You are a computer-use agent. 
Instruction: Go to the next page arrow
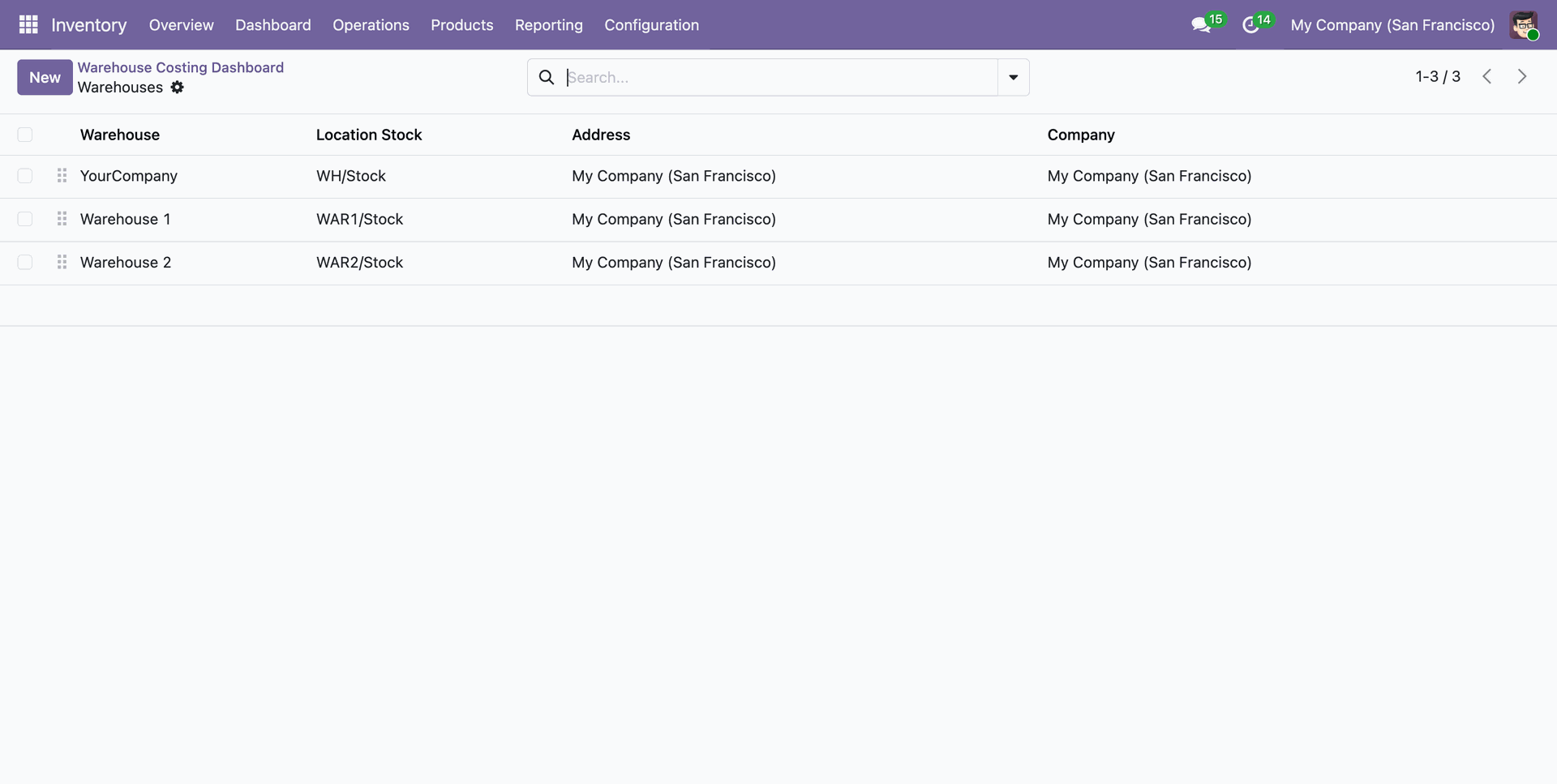point(1522,76)
